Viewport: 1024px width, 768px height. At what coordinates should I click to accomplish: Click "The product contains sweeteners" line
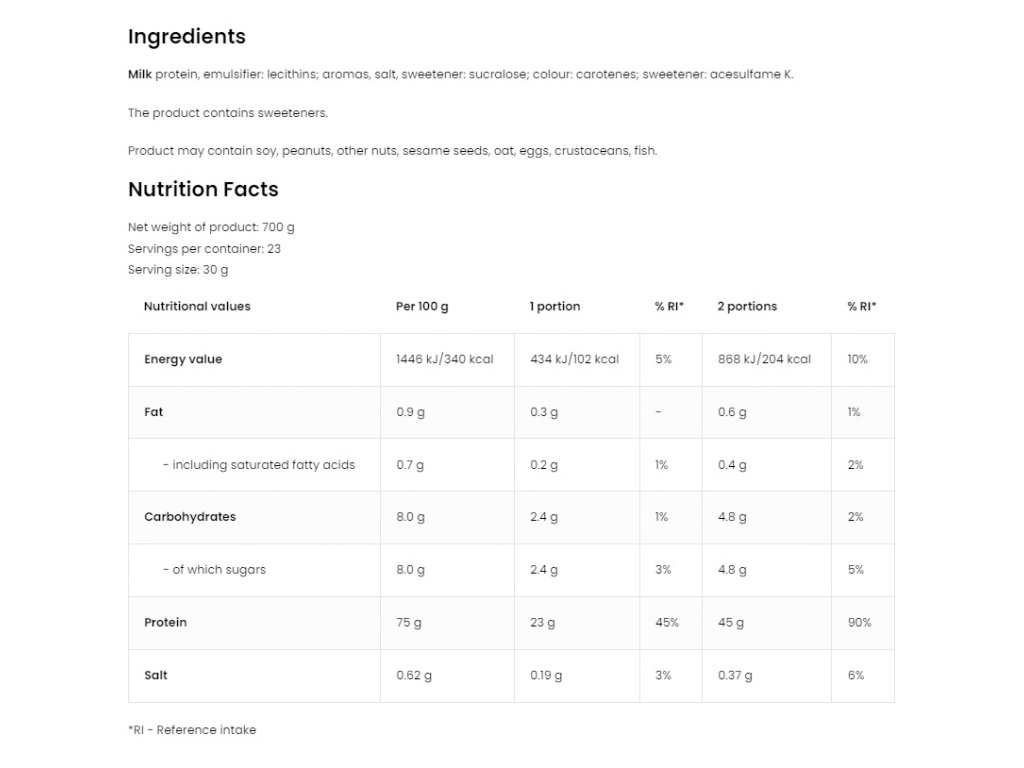(x=228, y=113)
